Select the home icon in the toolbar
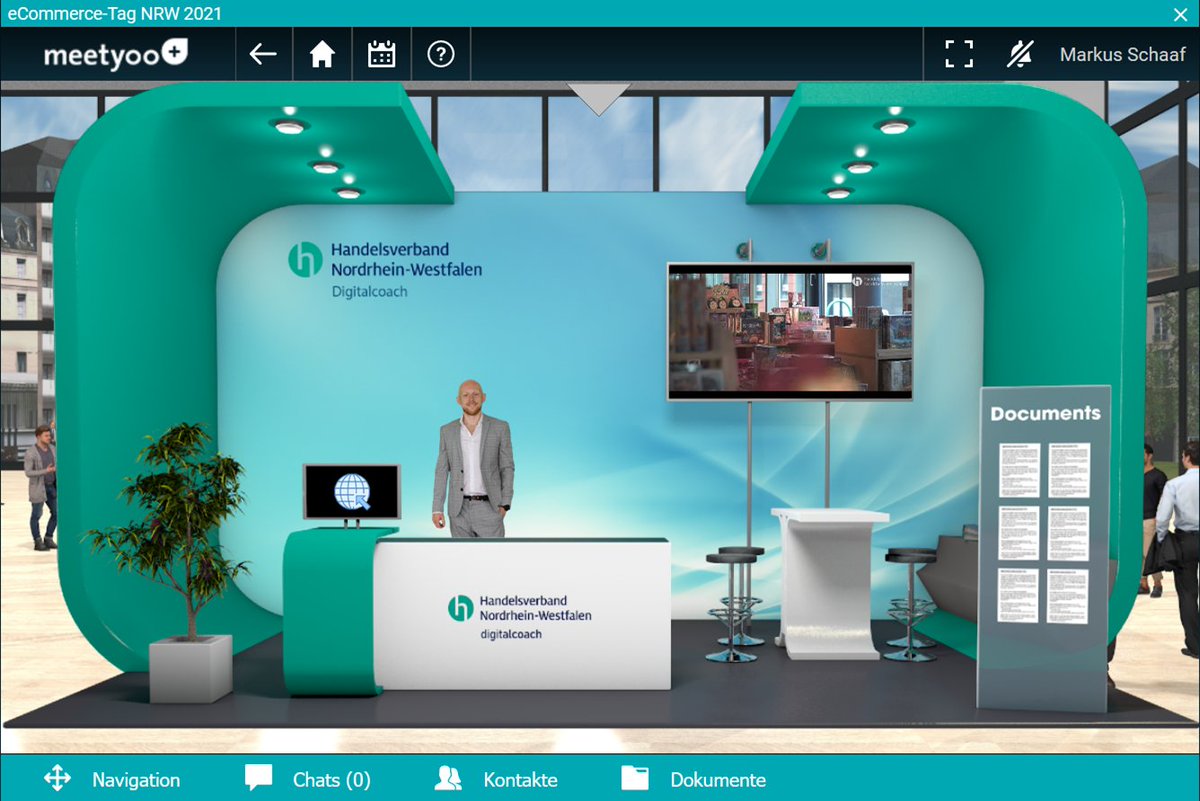The image size is (1200, 801). pyautogui.click(x=322, y=54)
